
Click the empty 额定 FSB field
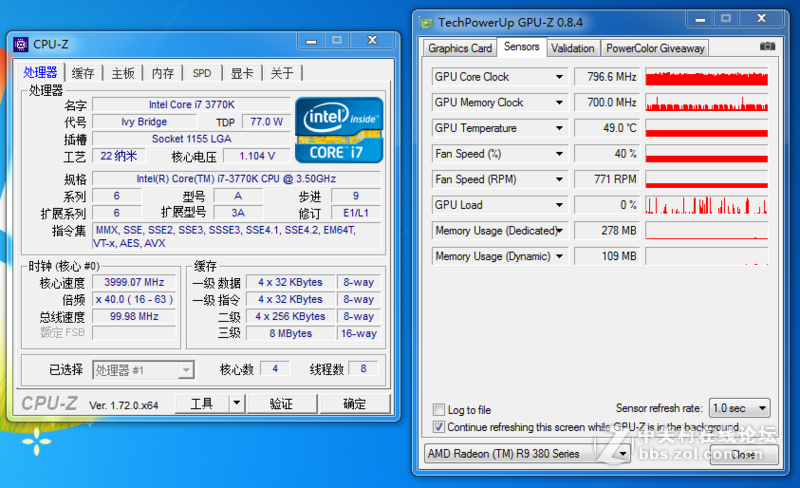tap(134, 333)
